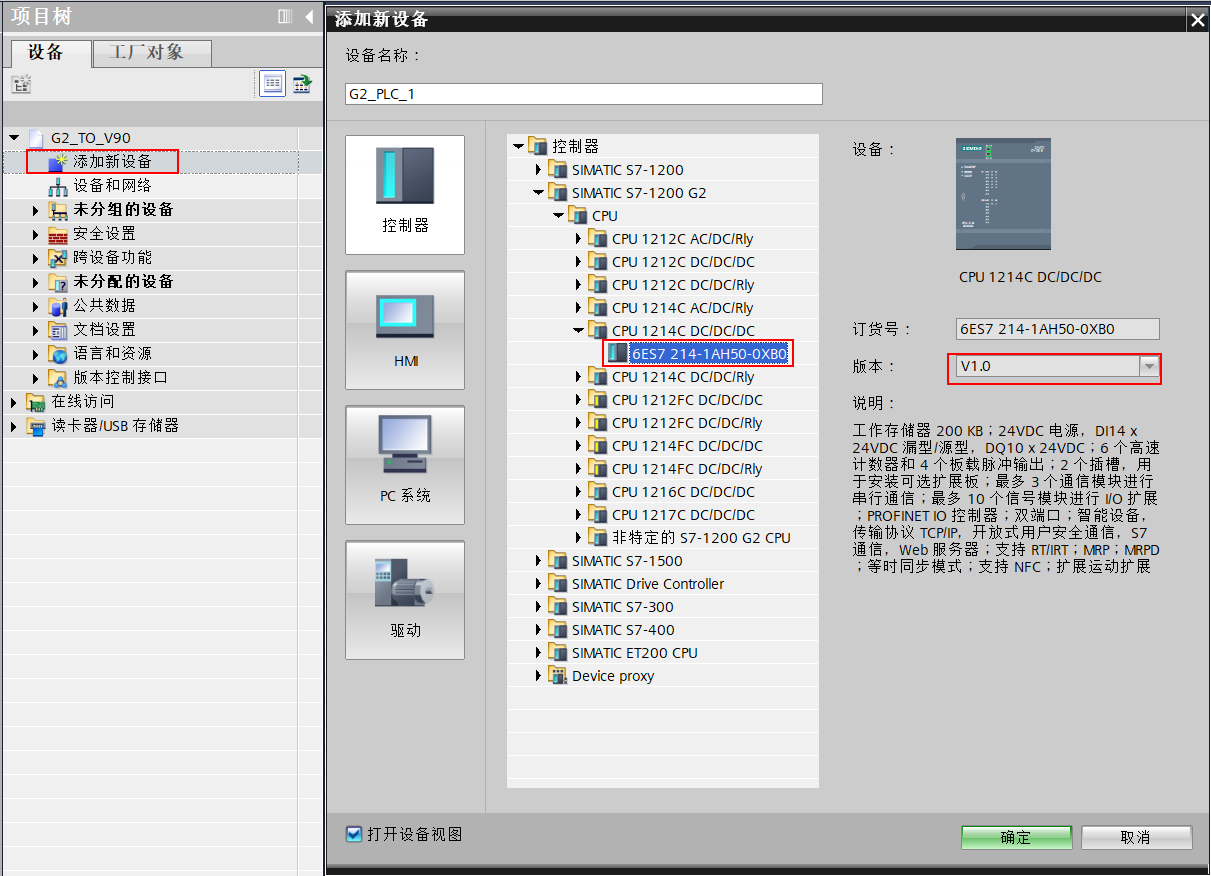Click the 确定 button
The height and width of the screenshot is (876, 1211).
(1016, 837)
